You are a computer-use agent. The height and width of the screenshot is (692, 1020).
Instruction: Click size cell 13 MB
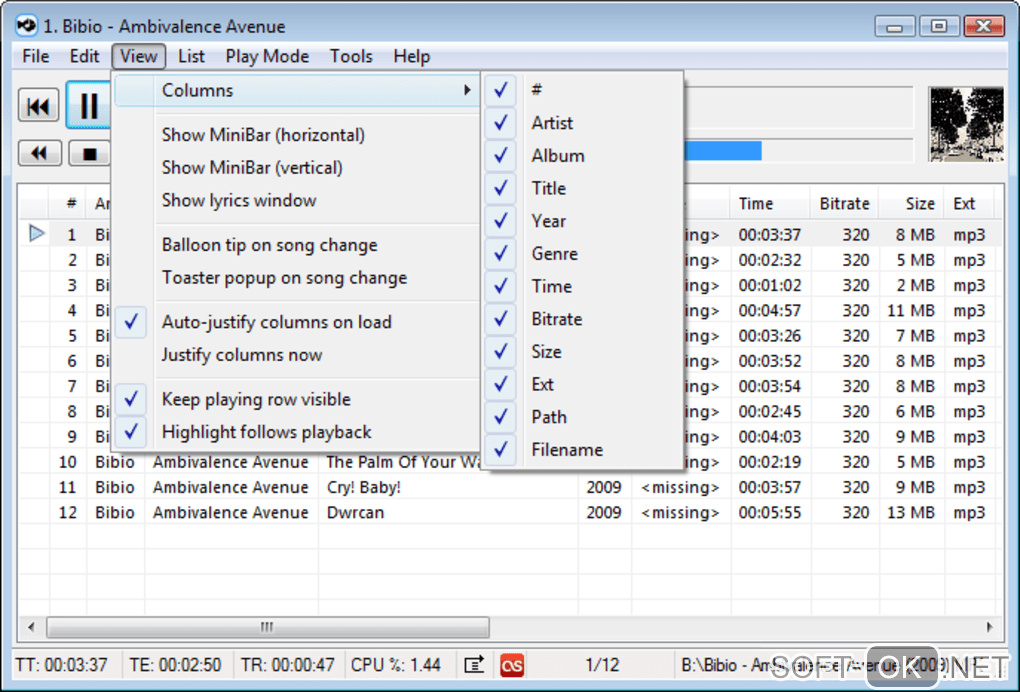(x=911, y=512)
